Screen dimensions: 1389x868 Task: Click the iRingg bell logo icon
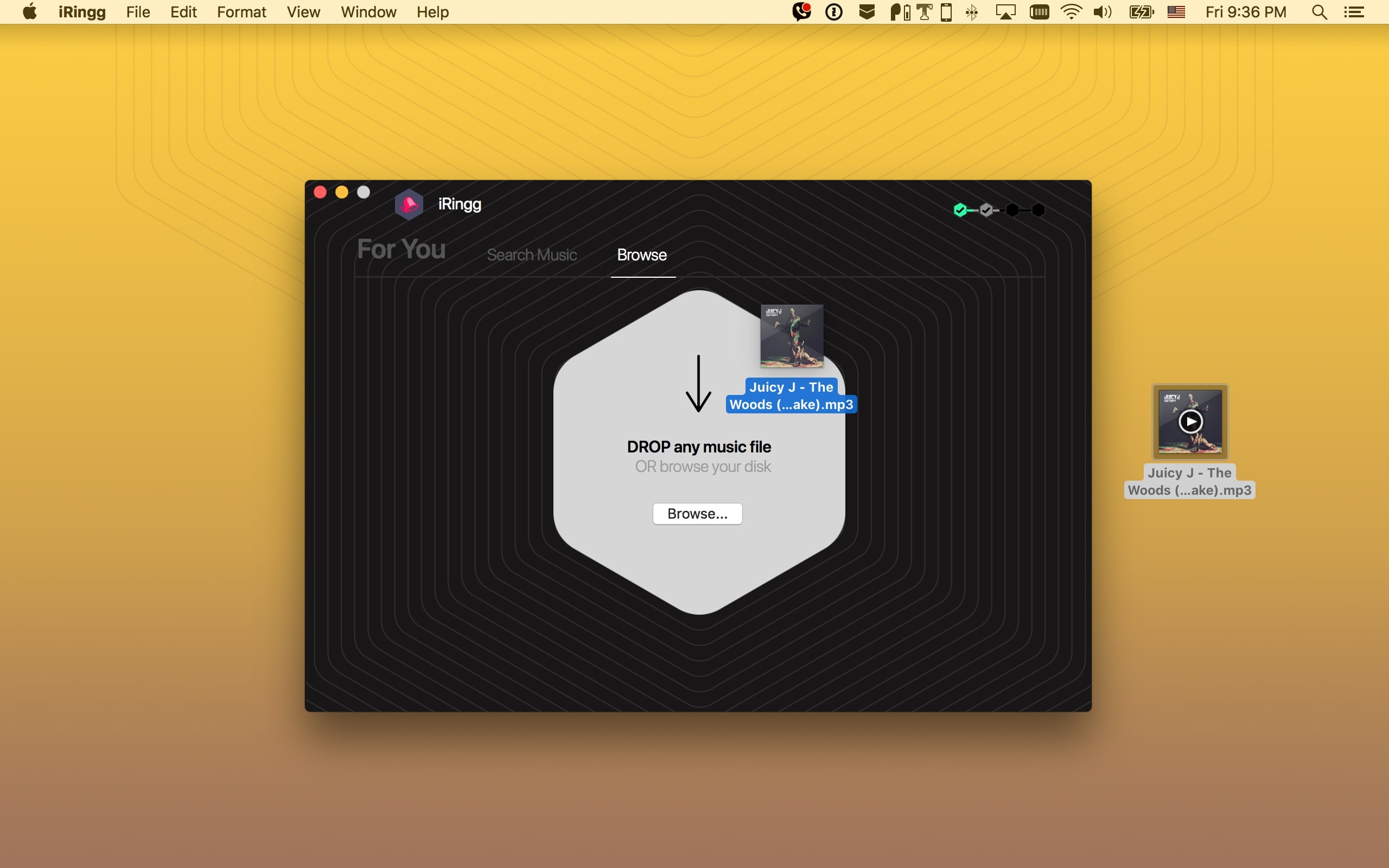pyautogui.click(x=409, y=205)
